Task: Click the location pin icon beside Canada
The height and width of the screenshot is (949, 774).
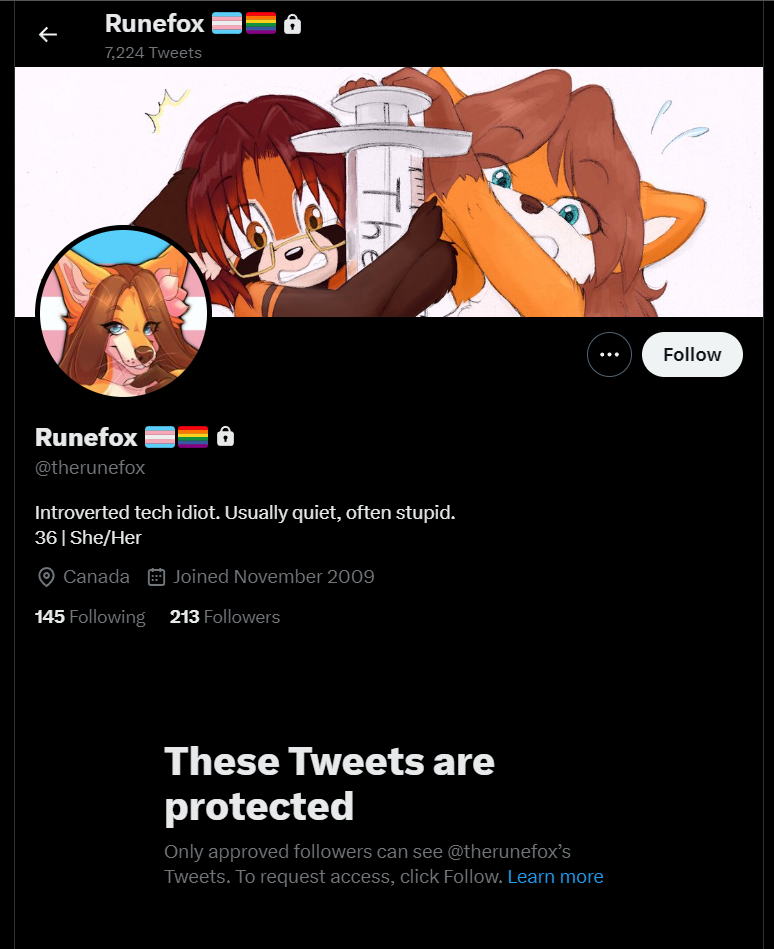Action: 46,577
